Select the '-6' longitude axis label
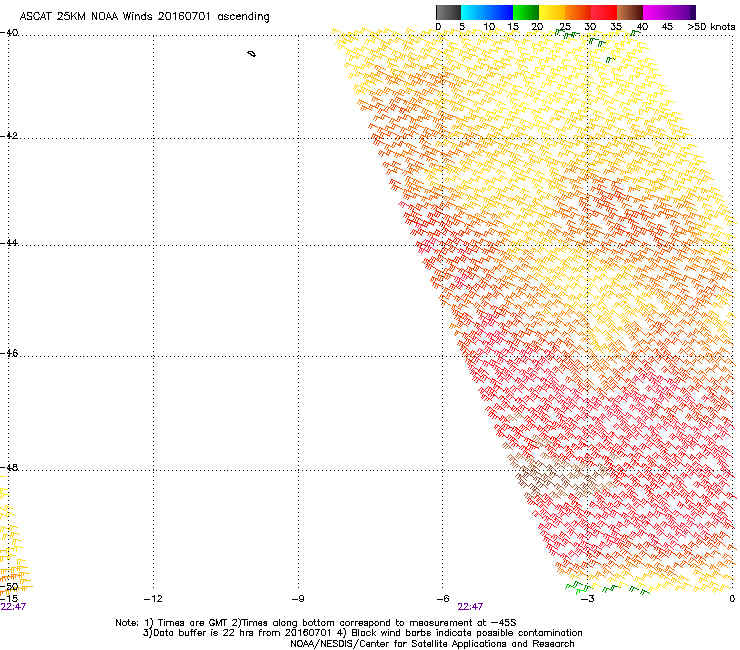 443,599
